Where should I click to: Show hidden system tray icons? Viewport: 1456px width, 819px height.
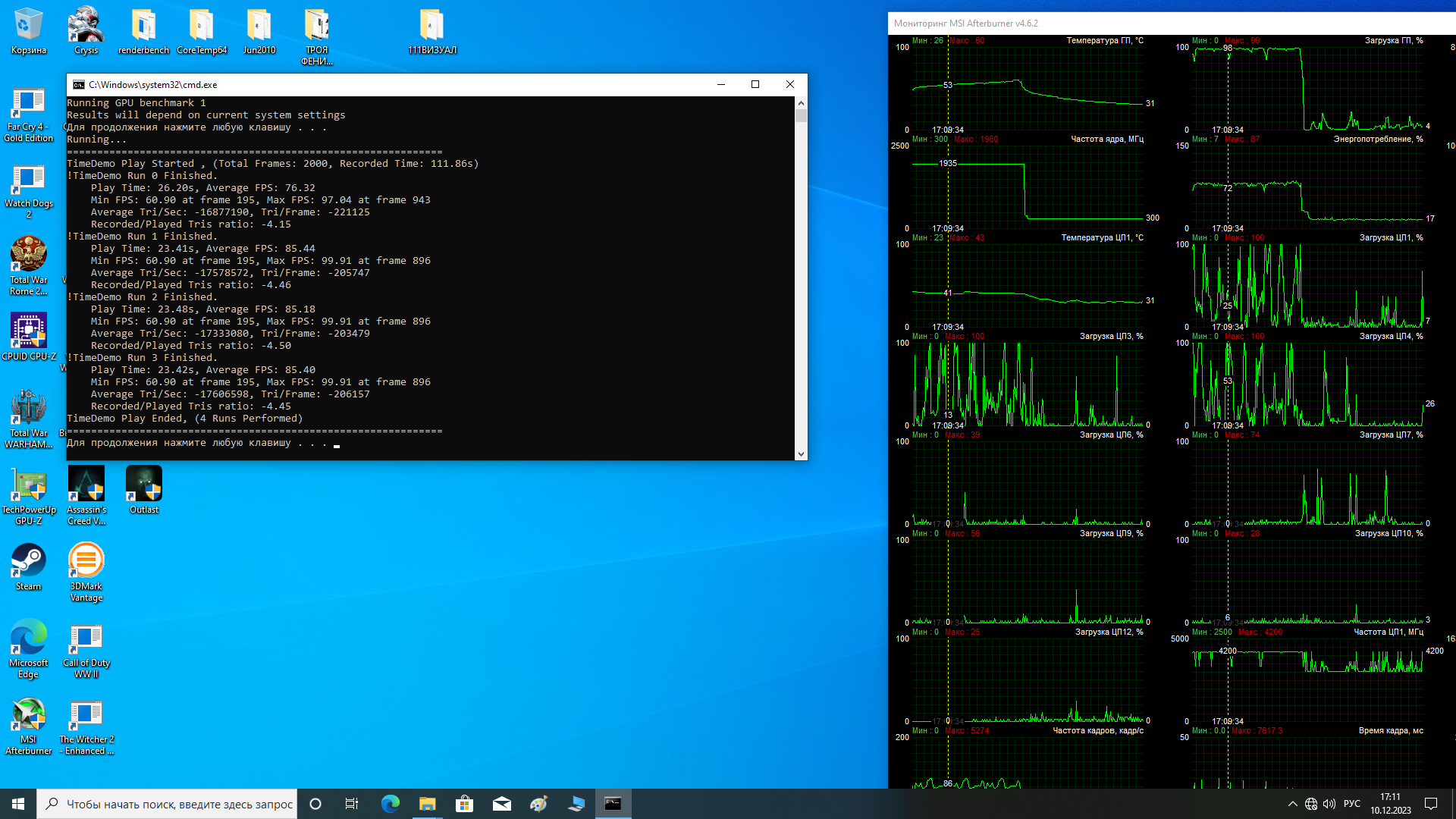click(x=1292, y=804)
